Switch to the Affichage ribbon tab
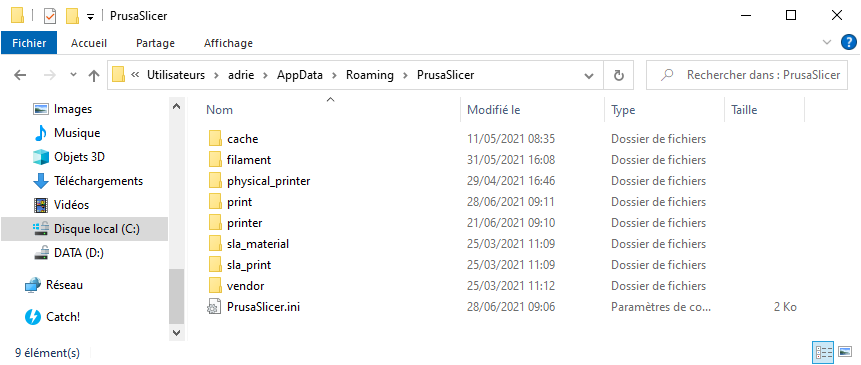861x365 pixels. [x=228, y=43]
